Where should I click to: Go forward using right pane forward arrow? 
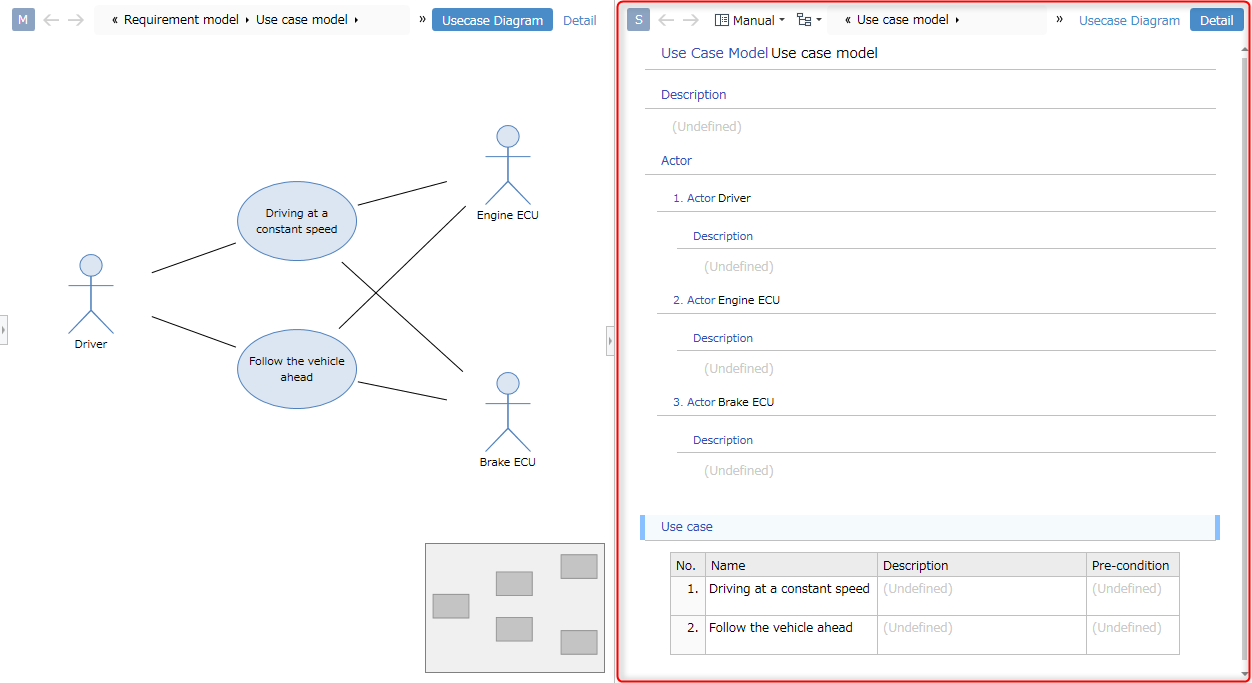(691, 20)
